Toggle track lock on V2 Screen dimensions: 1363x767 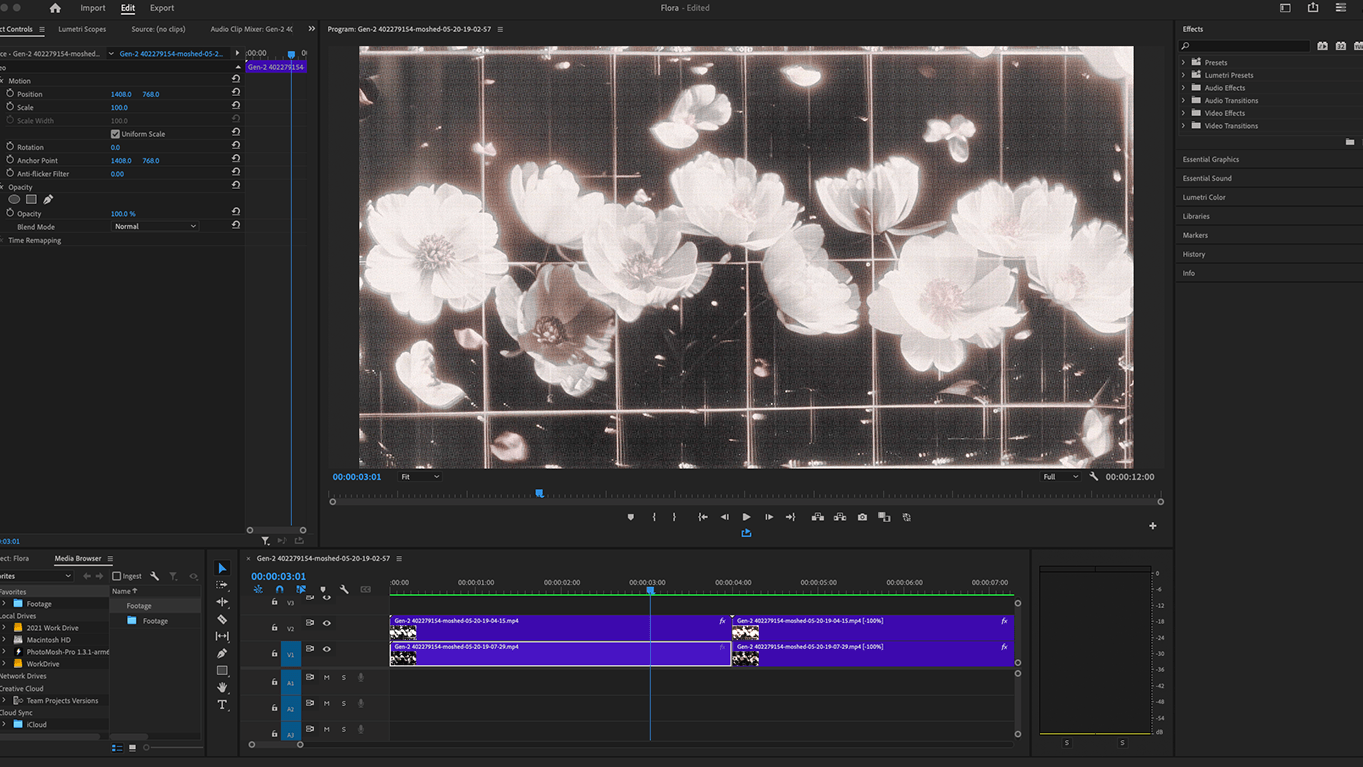pos(275,628)
